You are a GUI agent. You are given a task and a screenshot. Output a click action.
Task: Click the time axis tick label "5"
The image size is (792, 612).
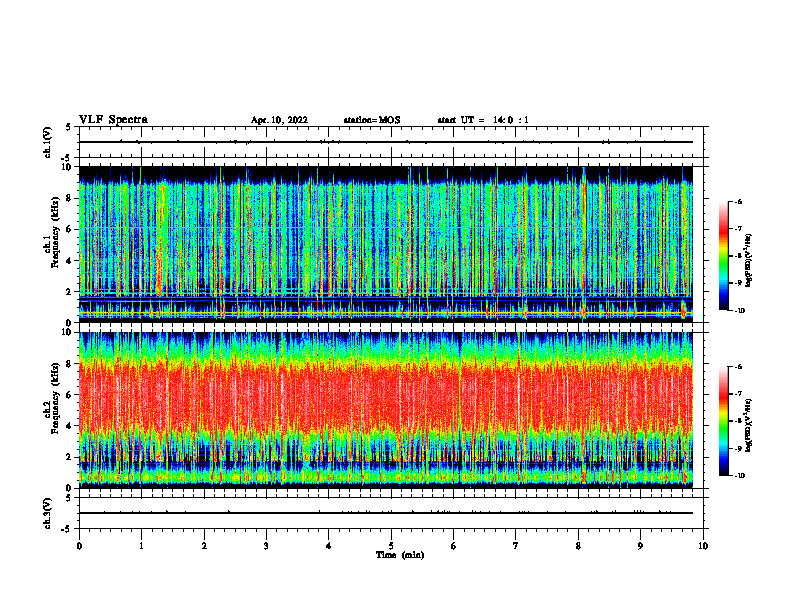point(391,546)
